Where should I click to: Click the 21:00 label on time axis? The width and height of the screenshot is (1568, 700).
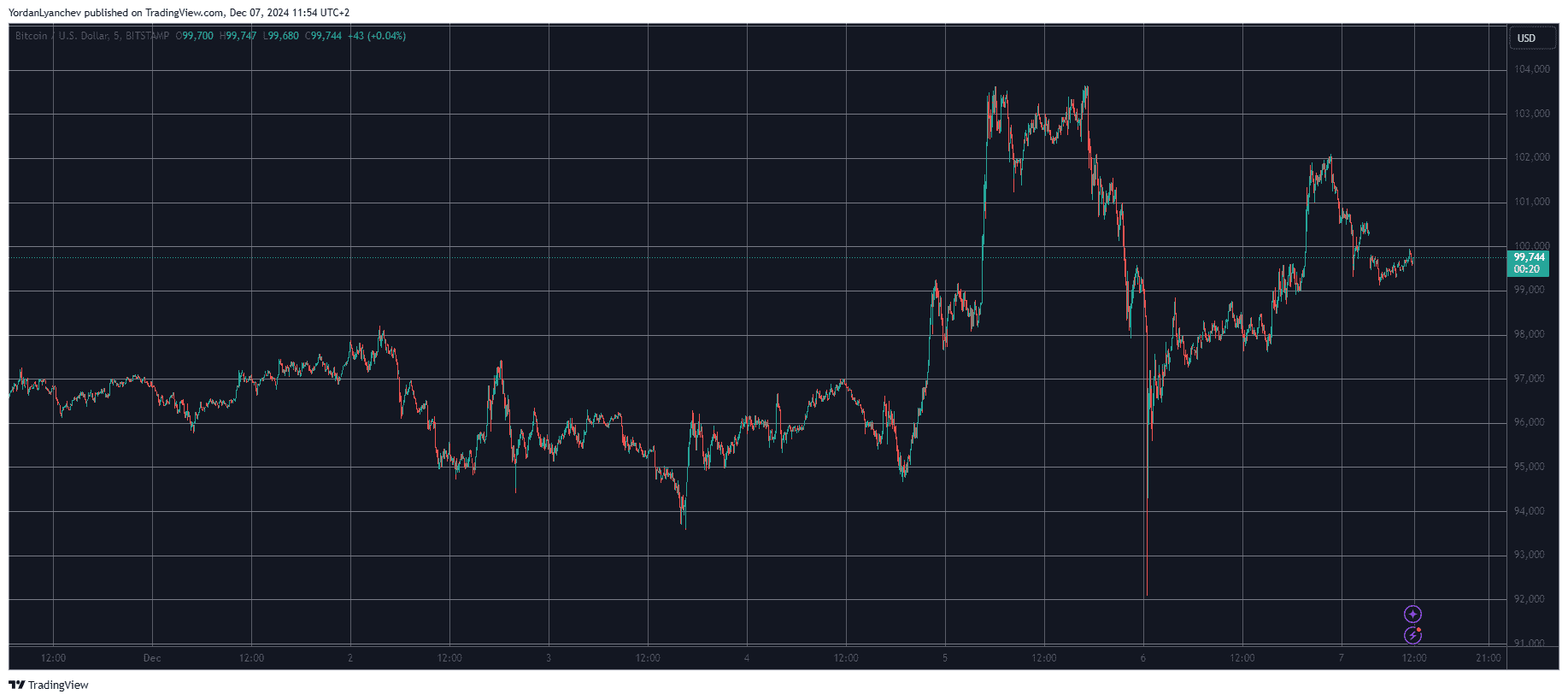(1489, 658)
